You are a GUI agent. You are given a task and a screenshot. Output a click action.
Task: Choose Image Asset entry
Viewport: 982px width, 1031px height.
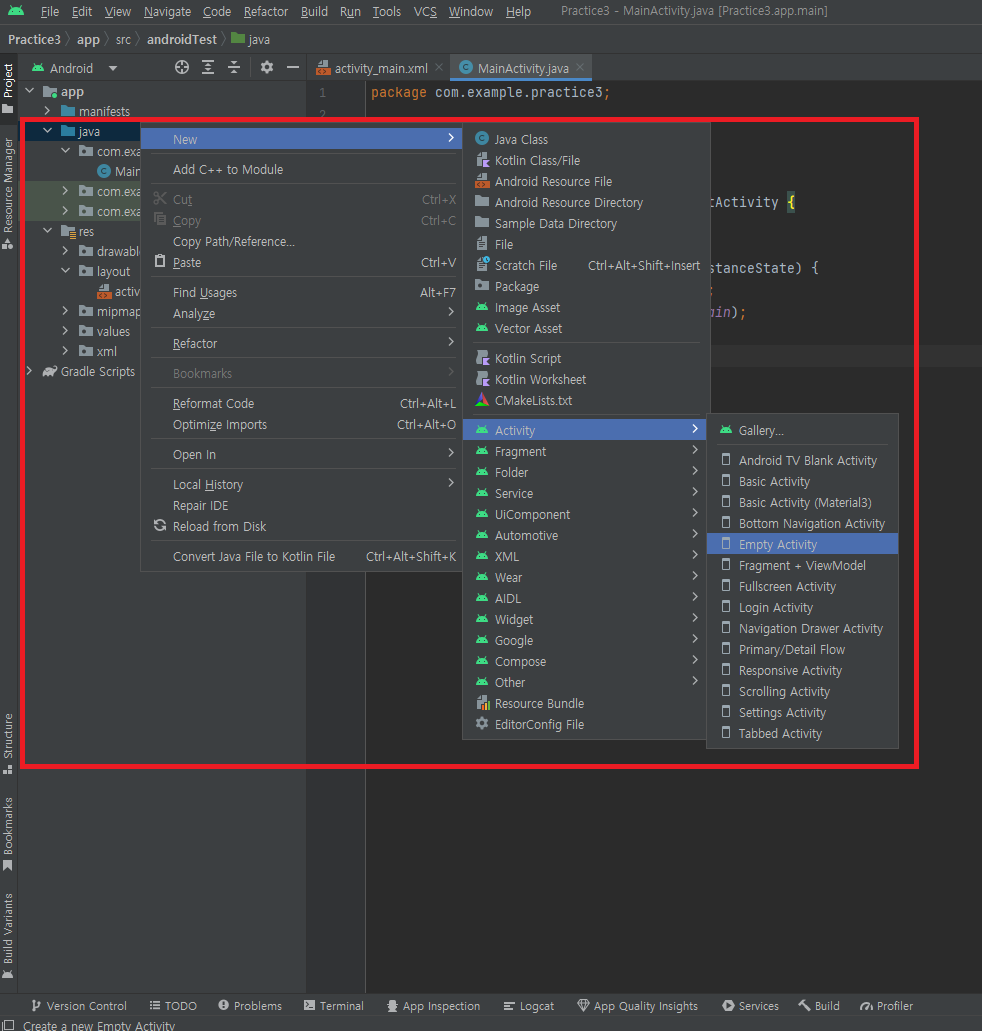tap(586, 308)
